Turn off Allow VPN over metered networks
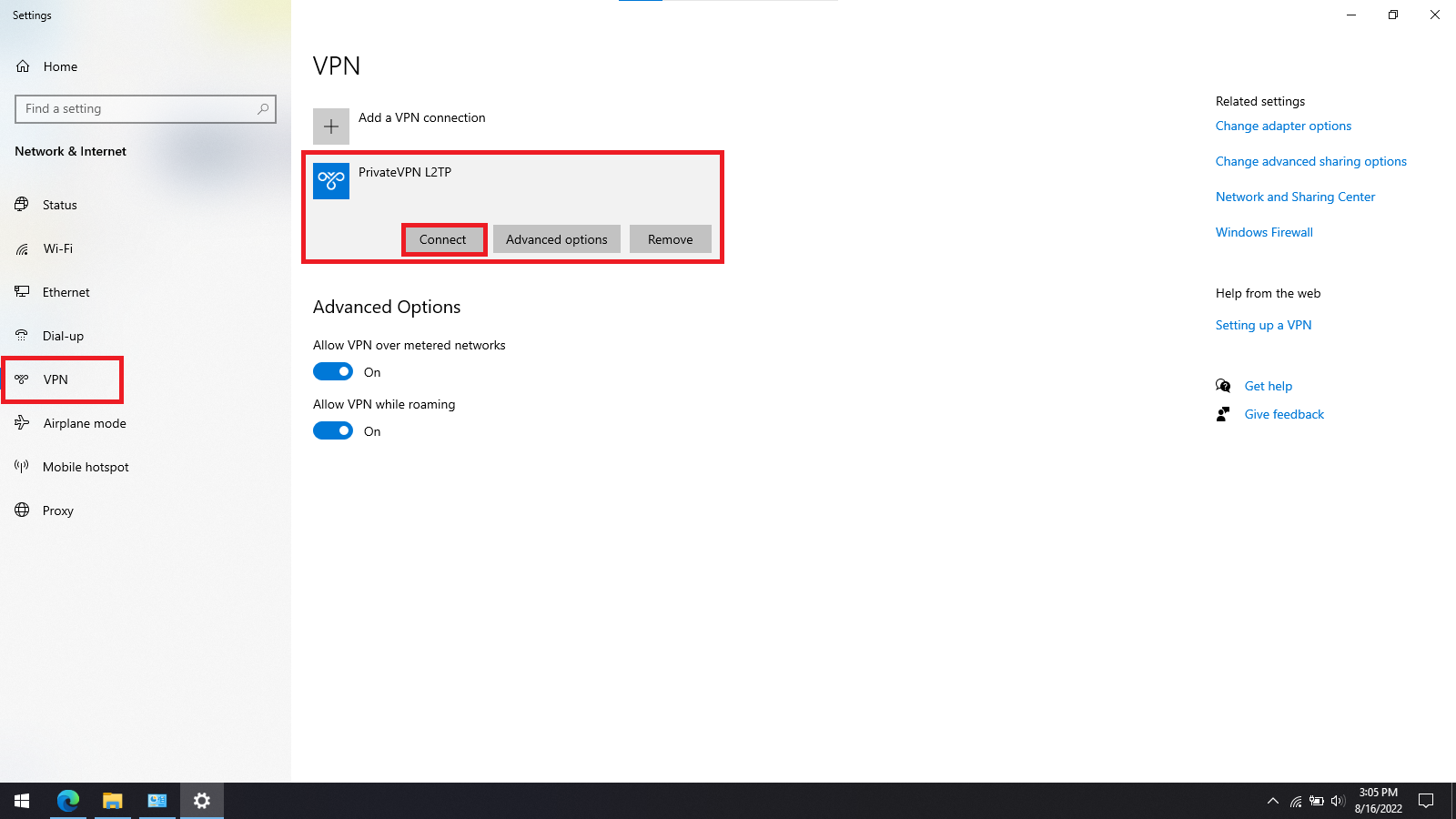The height and width of the screenshot is (819, 1456). [x=333, y=371]
